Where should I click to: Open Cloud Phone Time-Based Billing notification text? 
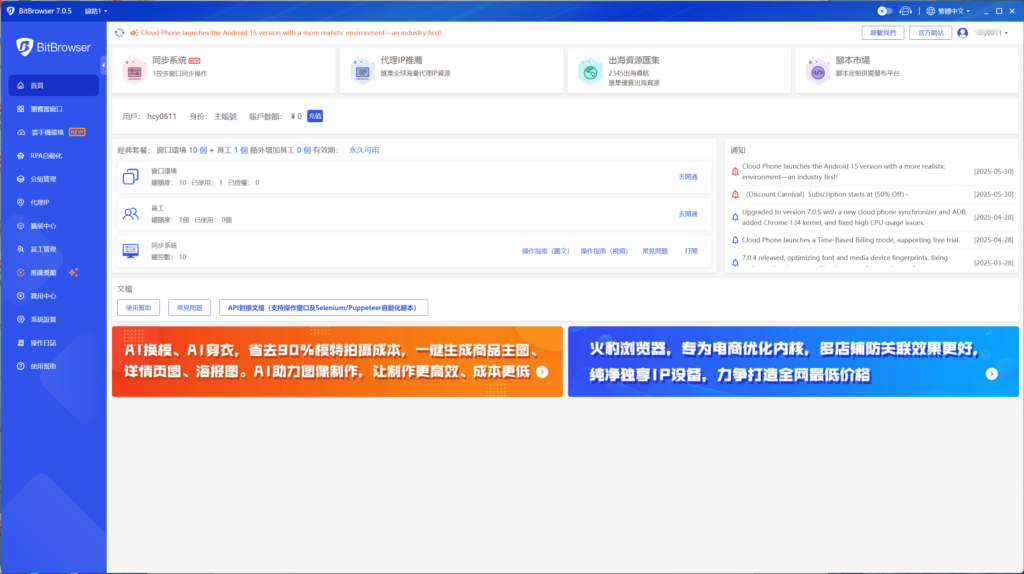(x=851, y=240)
